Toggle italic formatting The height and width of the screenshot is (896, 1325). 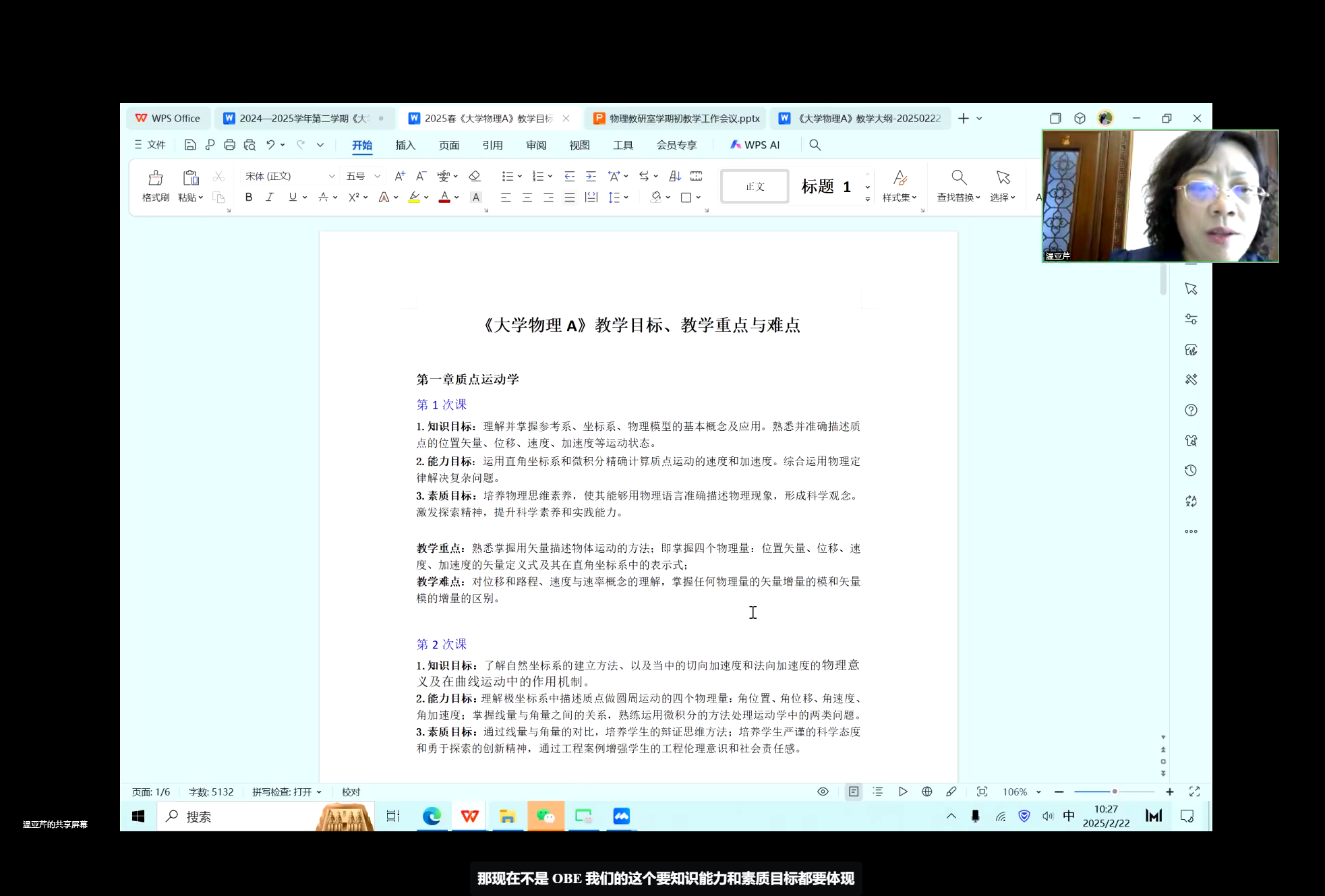(270, 198)
